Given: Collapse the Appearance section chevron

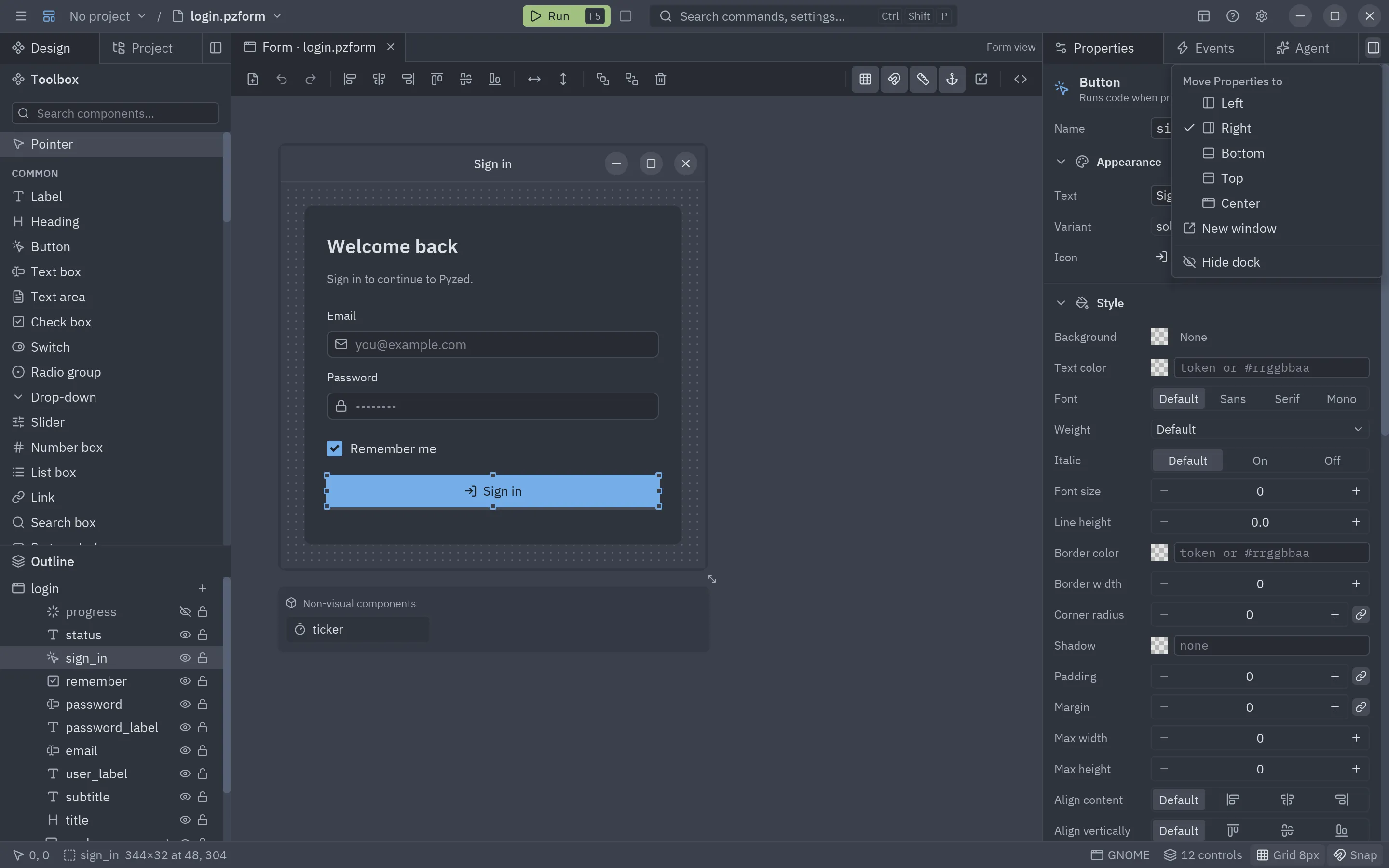Looking at the screenshot, I should click(1061, 162).
